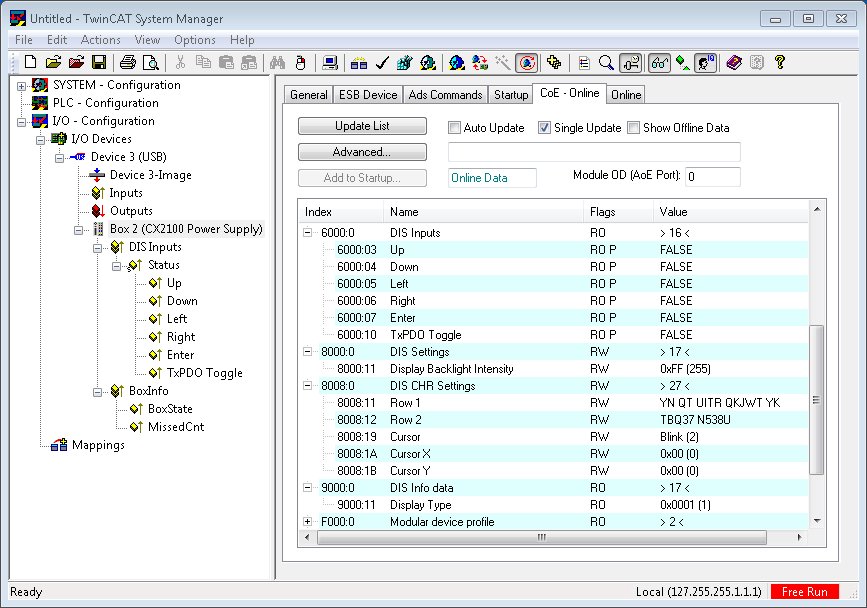
Task: Click the Open file toolbar icon
Action: [53, 62]
